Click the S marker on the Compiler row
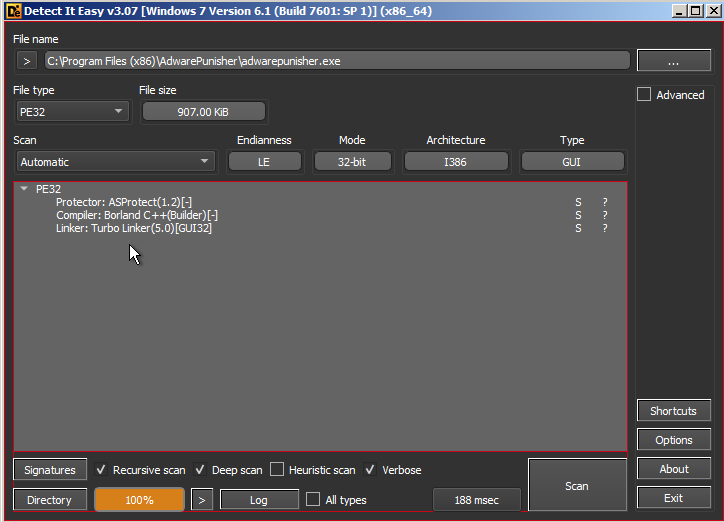This screenshot has width=724, height=522. point(578,215)
